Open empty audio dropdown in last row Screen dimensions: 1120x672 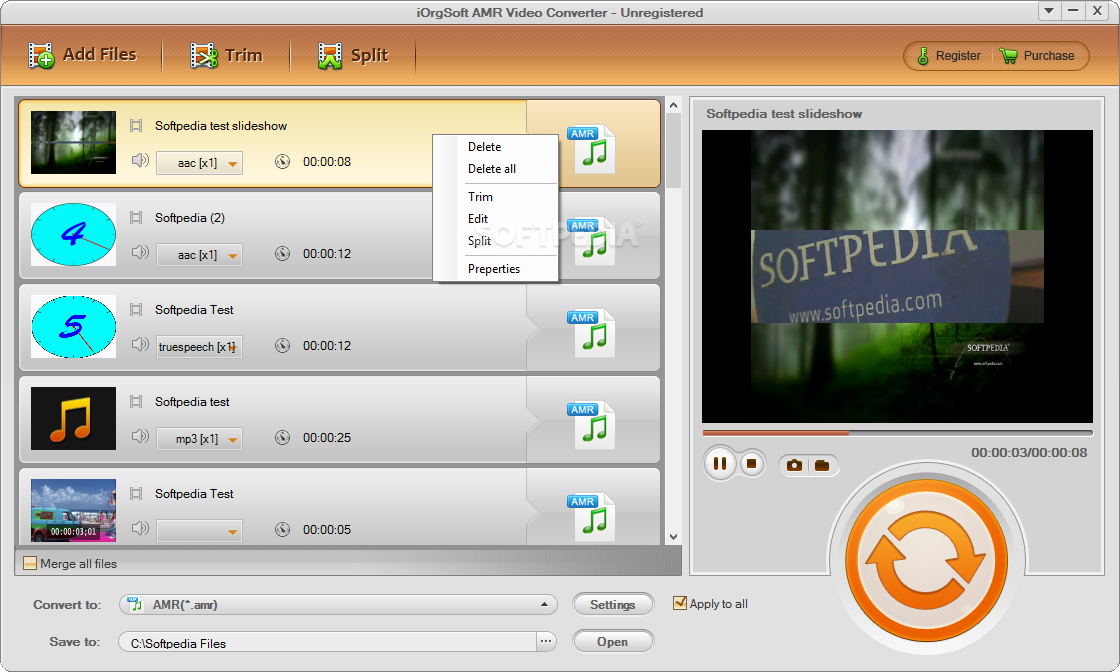point(199,531)
